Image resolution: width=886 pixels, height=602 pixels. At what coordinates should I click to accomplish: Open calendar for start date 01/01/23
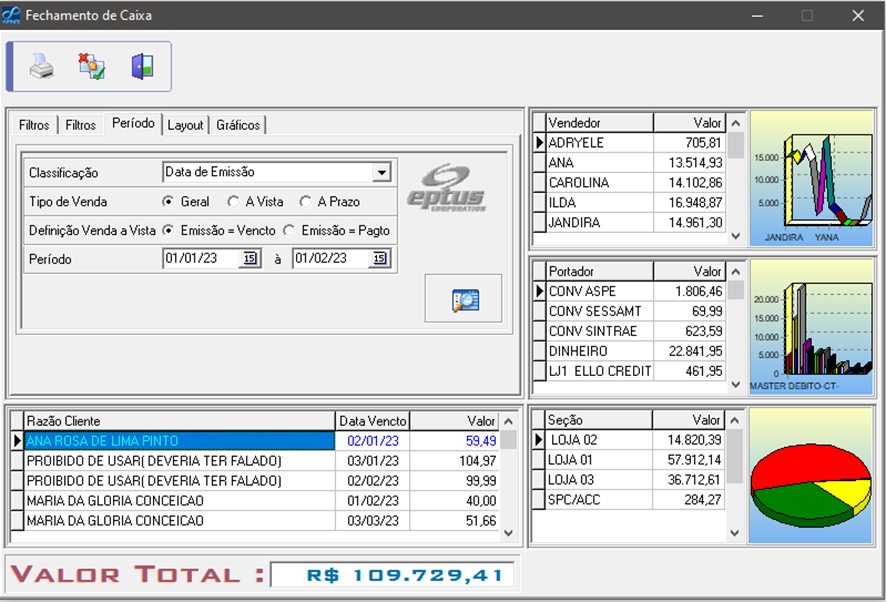249,259
